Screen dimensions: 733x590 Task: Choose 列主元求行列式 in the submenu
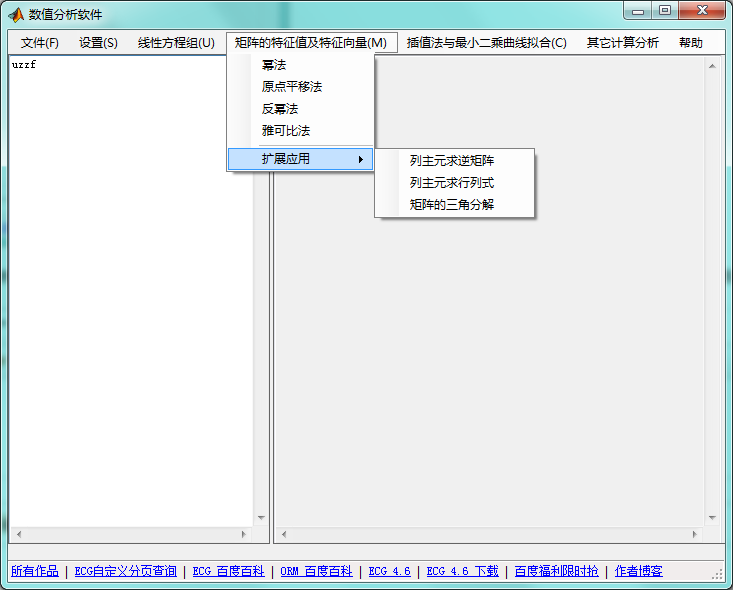click(x=454, y=183)
